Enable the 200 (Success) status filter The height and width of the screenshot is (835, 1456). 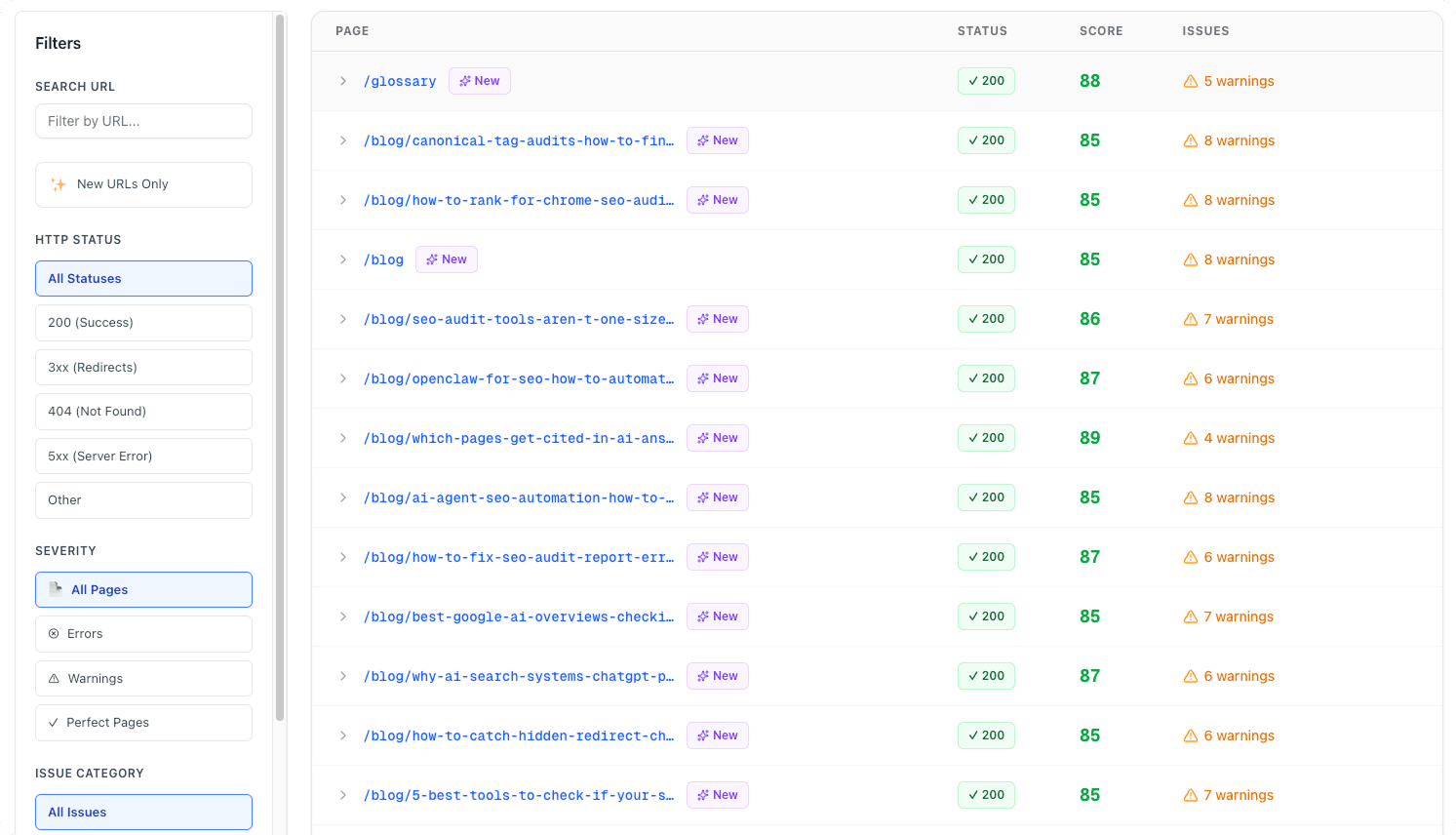(x=143, y=323)
